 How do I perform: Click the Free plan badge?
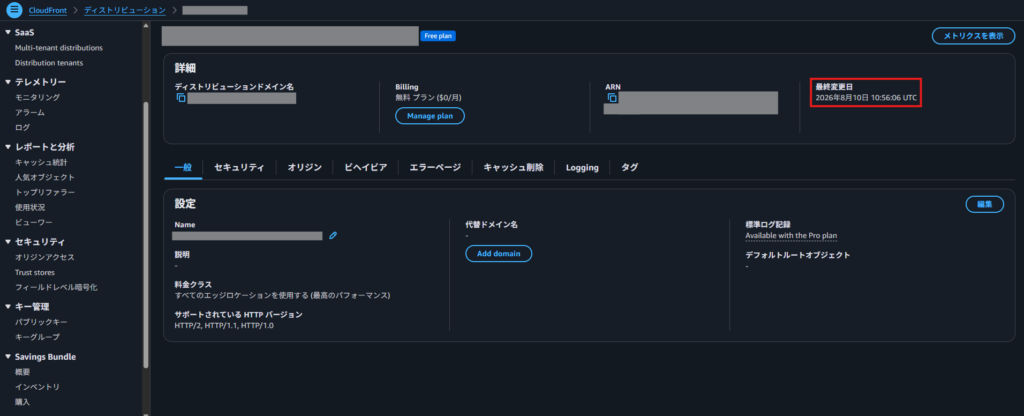click(x=438, y=36)
